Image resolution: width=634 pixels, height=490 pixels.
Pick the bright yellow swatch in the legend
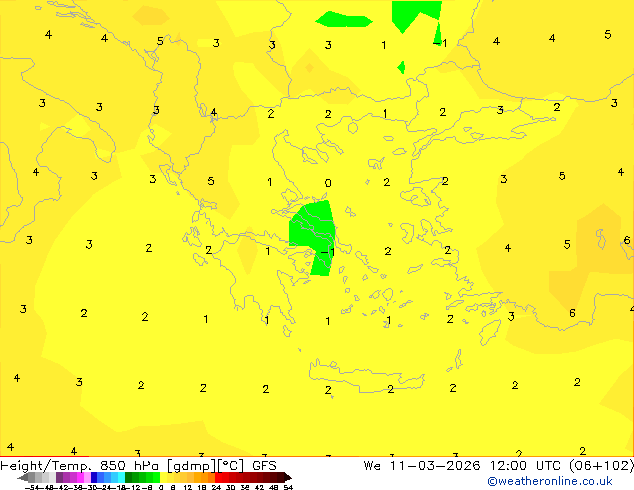tap(164, 477)
